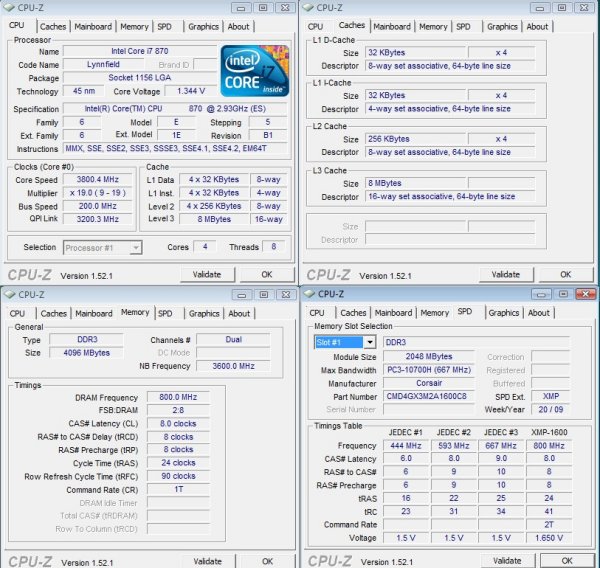Maximize the Caches window

[x=562, y=8]
